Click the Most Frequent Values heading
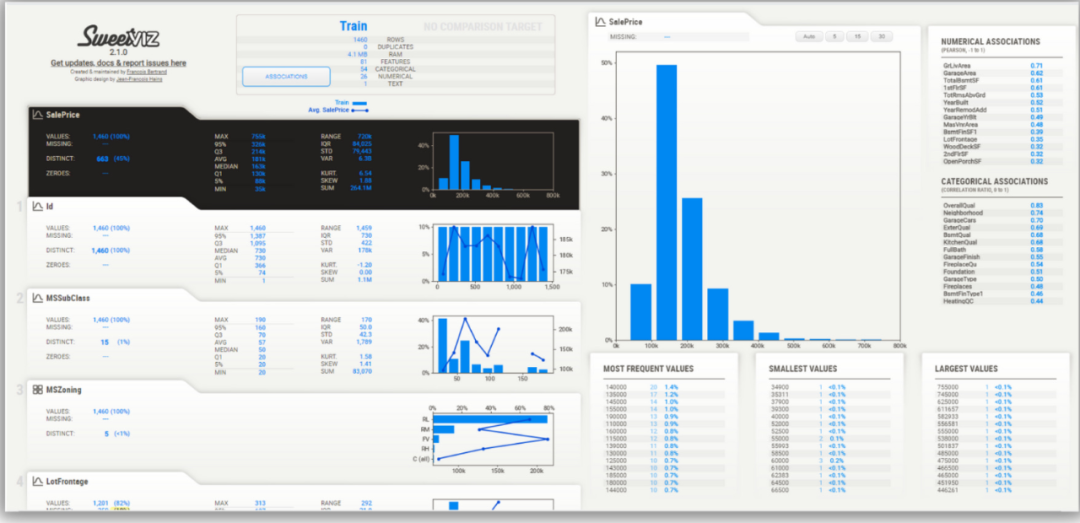1080x523 pixels. [x=648, y=369]
